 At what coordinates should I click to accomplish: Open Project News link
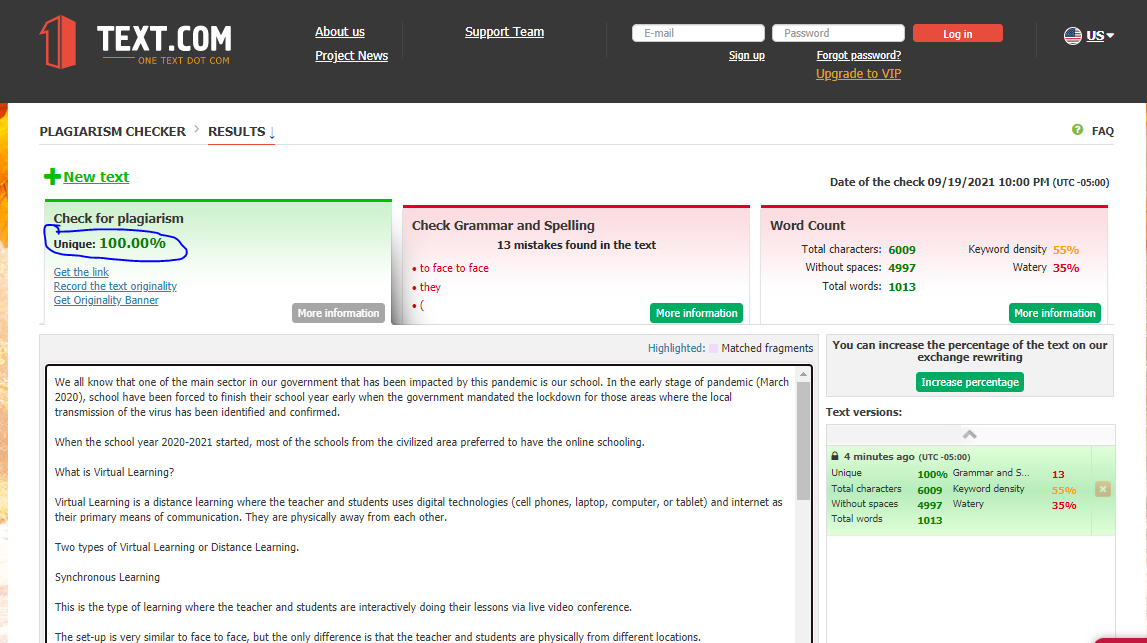click(x=351, y=56)
